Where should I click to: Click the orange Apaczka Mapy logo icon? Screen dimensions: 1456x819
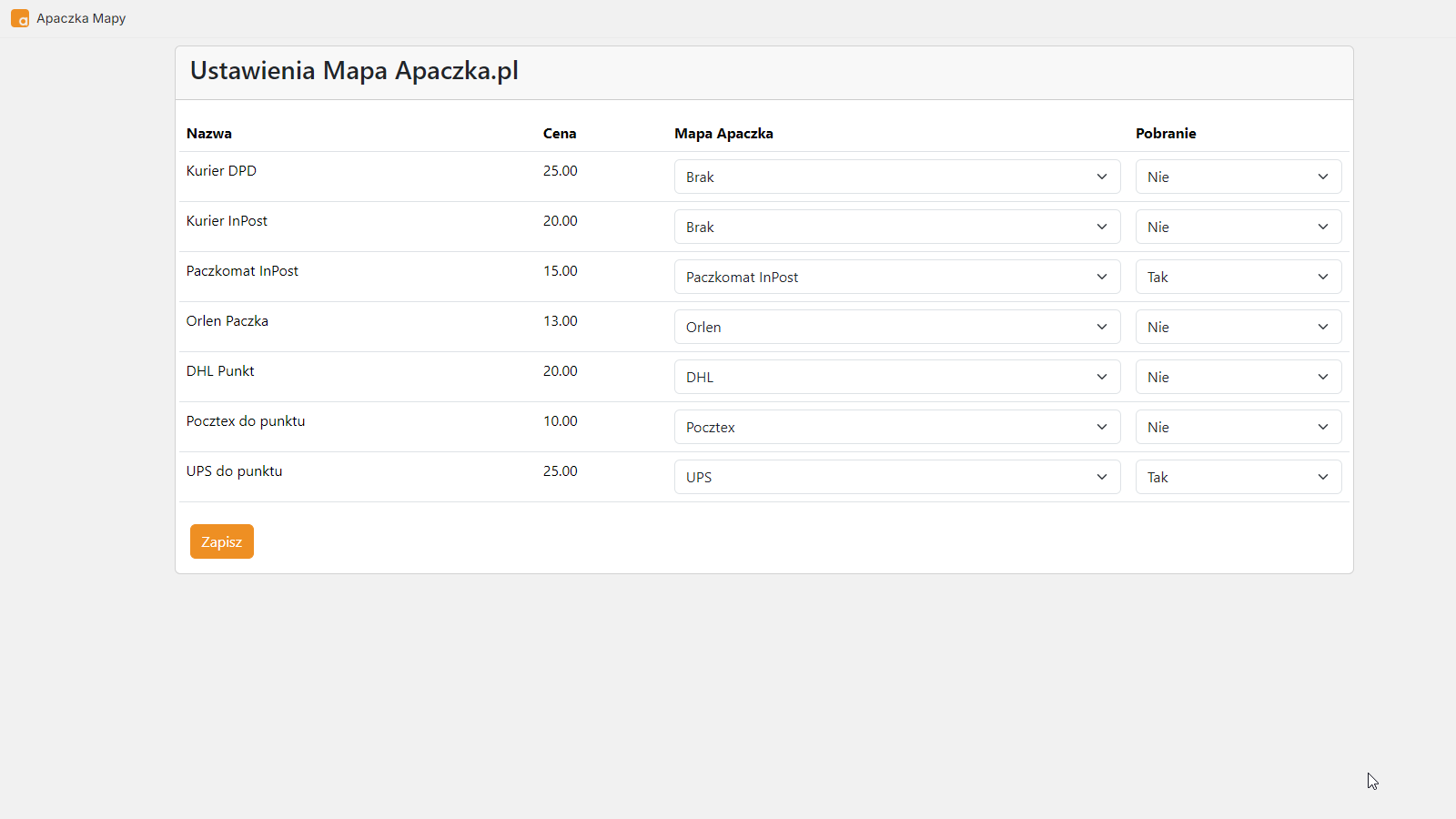(x=20, y=18)
